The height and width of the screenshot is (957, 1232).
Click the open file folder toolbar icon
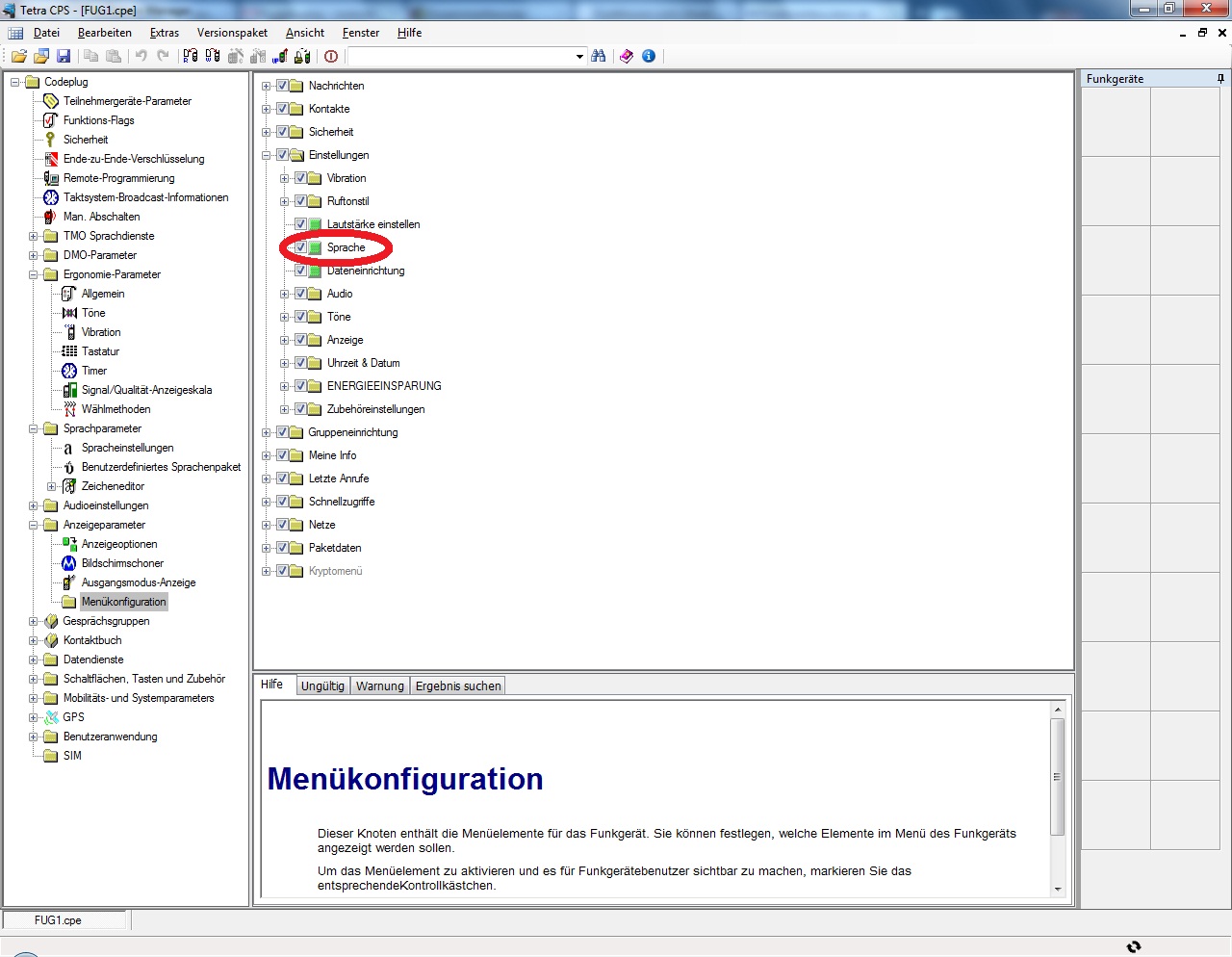18,57
